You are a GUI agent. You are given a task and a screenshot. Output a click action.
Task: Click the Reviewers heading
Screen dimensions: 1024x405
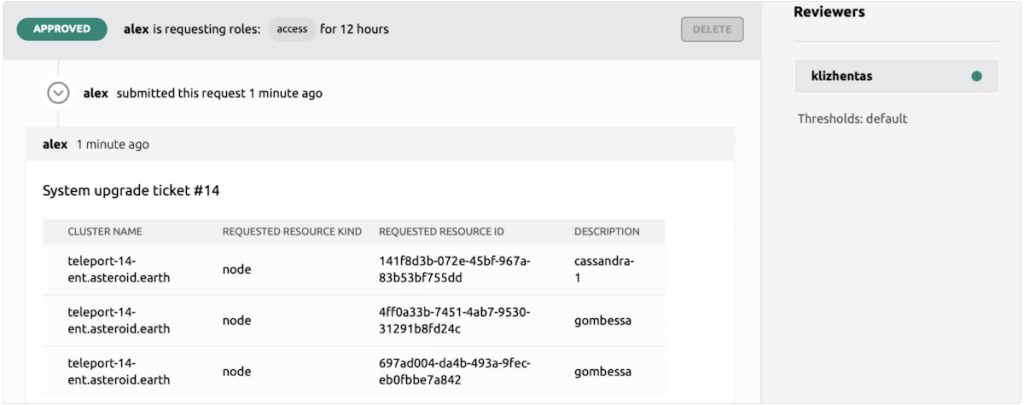(829, 12)
